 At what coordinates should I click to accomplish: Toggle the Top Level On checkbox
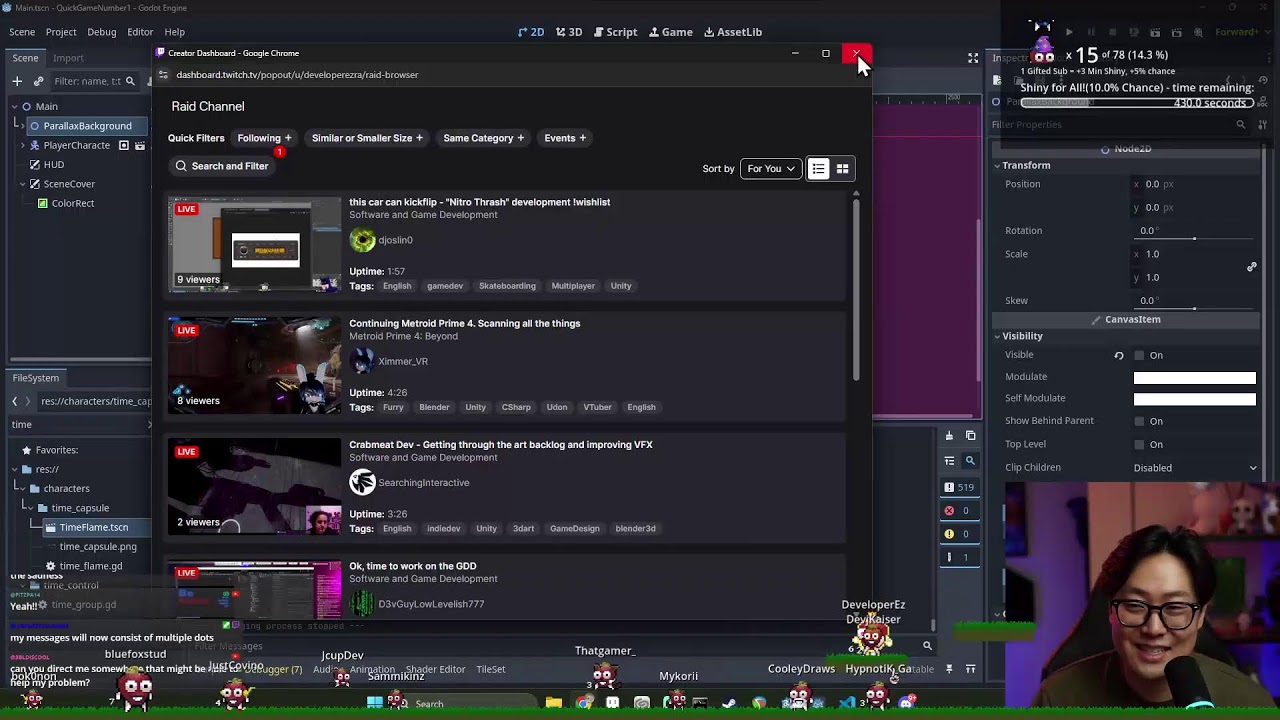coord(1139,444)
